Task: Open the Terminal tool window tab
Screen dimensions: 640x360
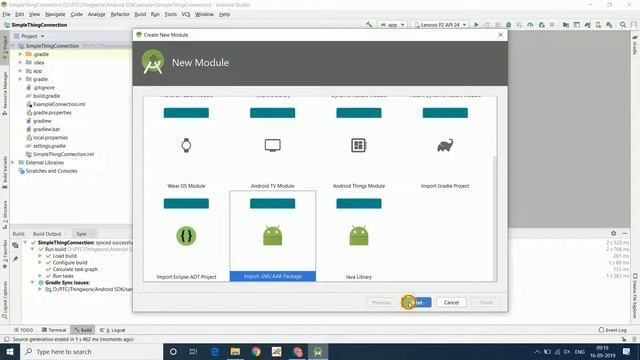Action: tap(54, 330)
